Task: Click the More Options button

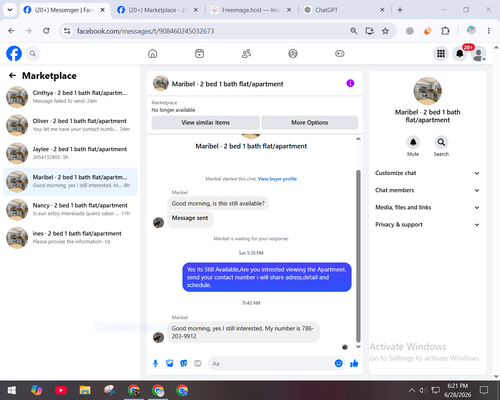Action: [x=310, y=123]
